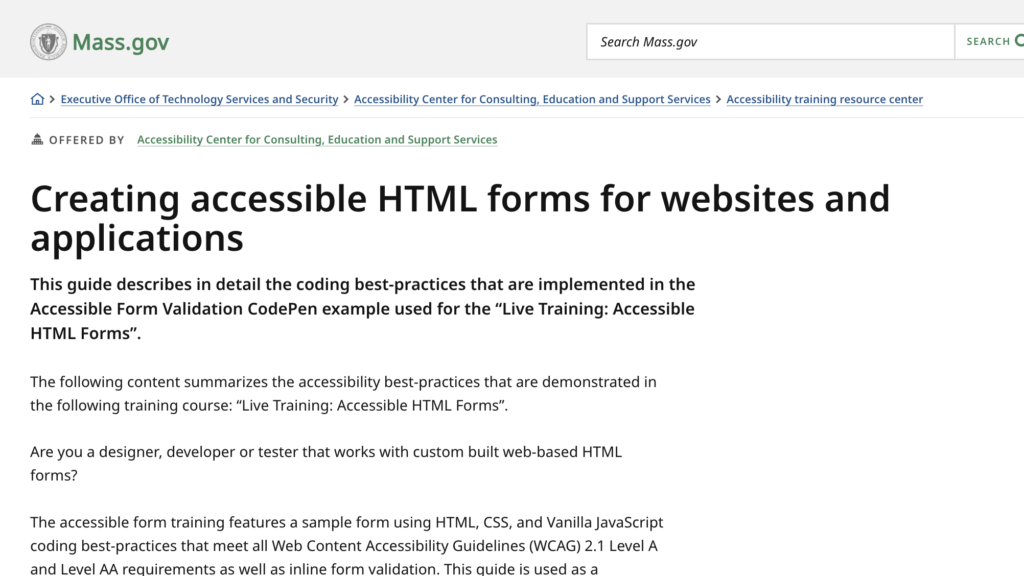
Task: Click the bold intro paragraph about CodePen
Action: [362, 309]
